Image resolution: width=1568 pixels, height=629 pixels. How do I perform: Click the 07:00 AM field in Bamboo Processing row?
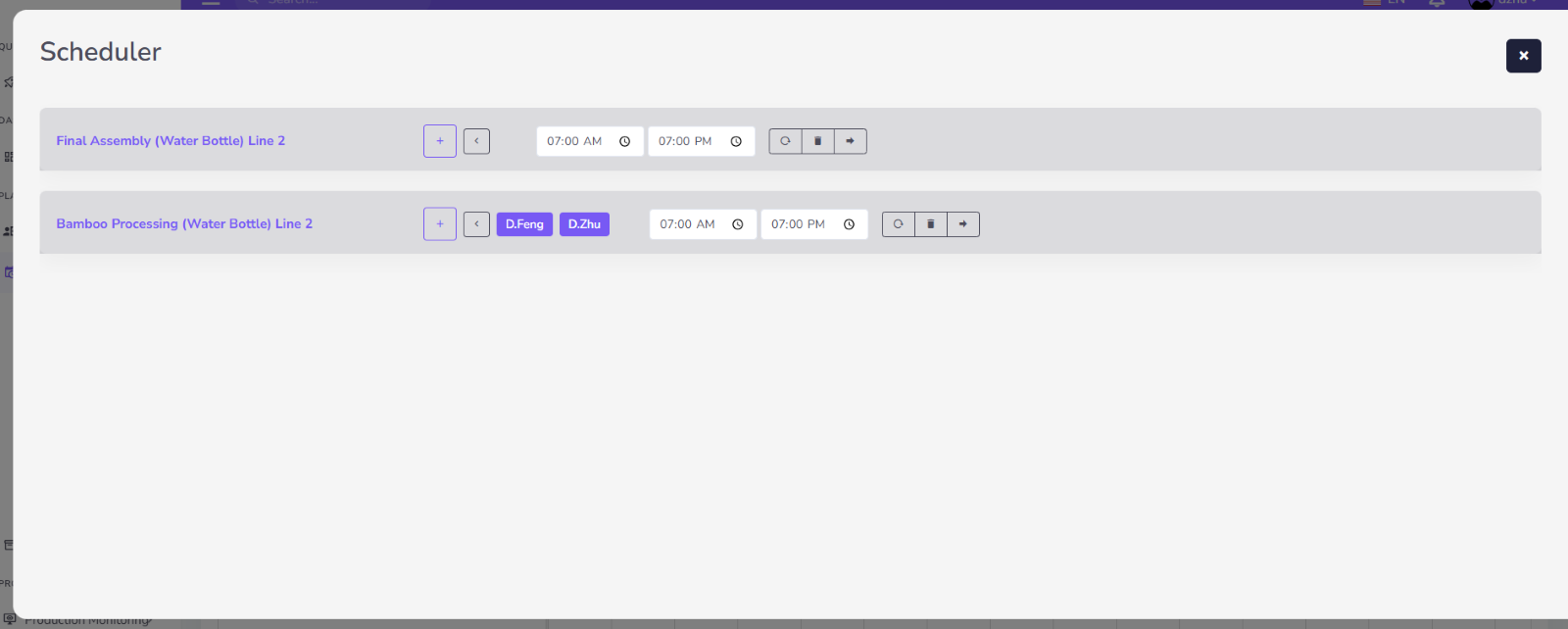point(687,224)
